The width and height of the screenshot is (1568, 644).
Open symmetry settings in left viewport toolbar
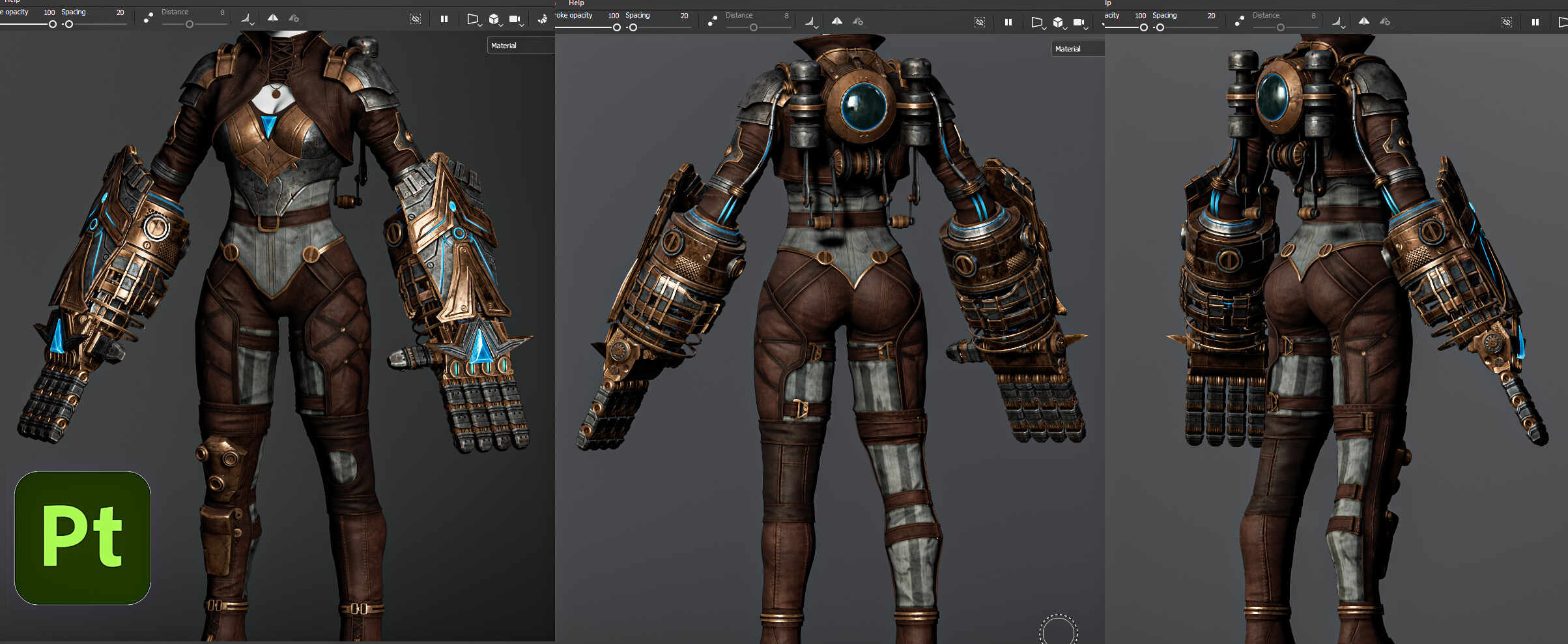pos(294,18)
